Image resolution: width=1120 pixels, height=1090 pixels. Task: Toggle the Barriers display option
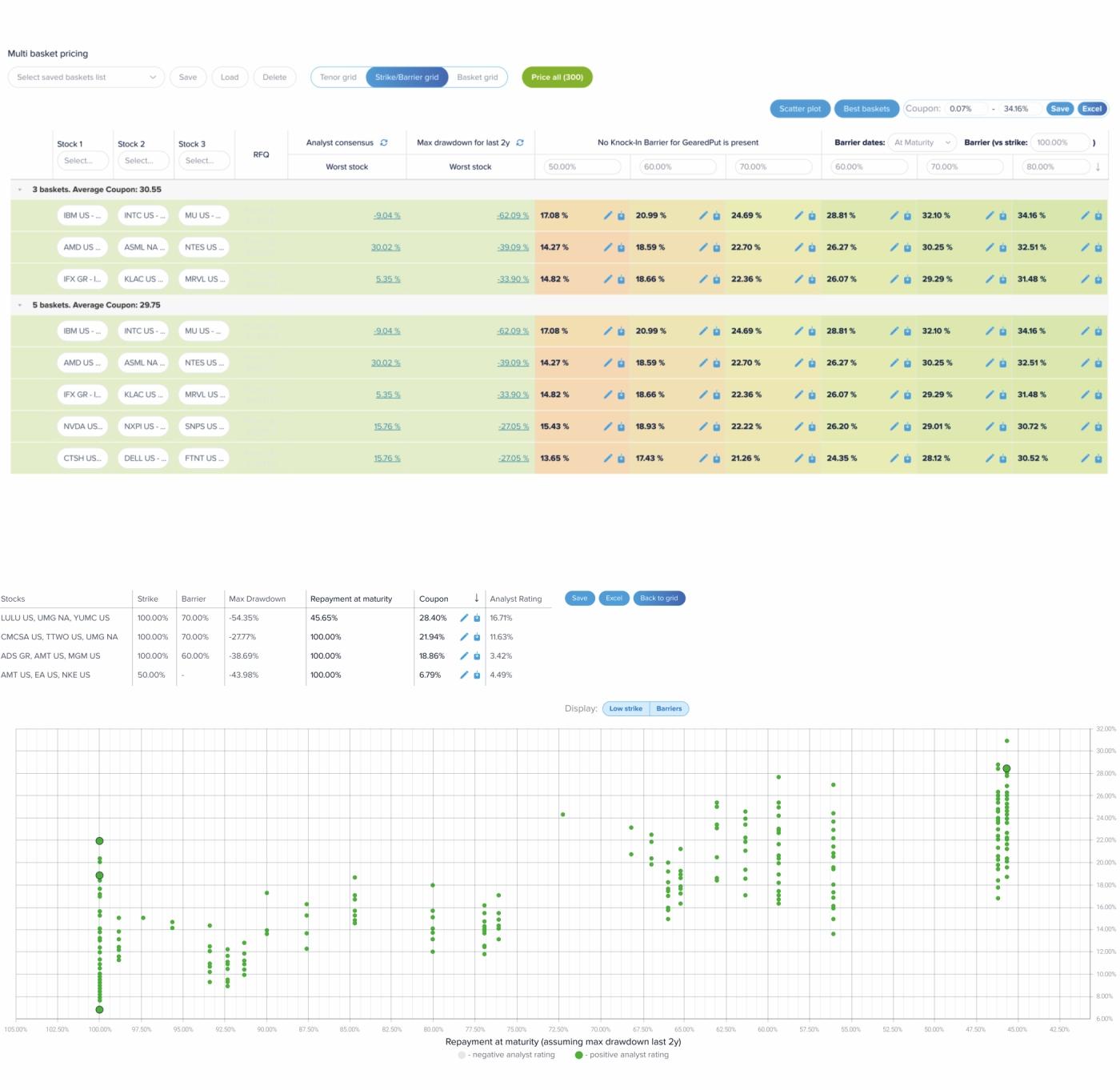tap(669, 708)
